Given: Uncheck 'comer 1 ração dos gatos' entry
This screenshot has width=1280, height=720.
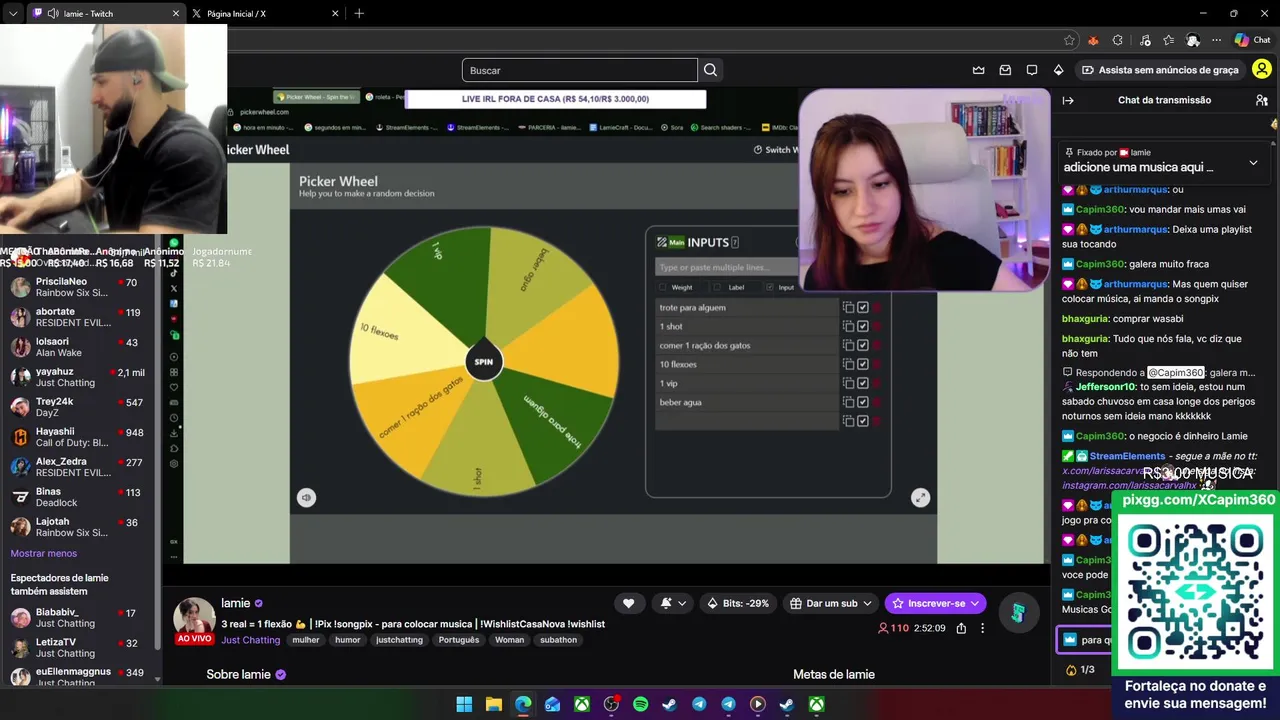Looking at the screenshot, I should coord(862,345).
